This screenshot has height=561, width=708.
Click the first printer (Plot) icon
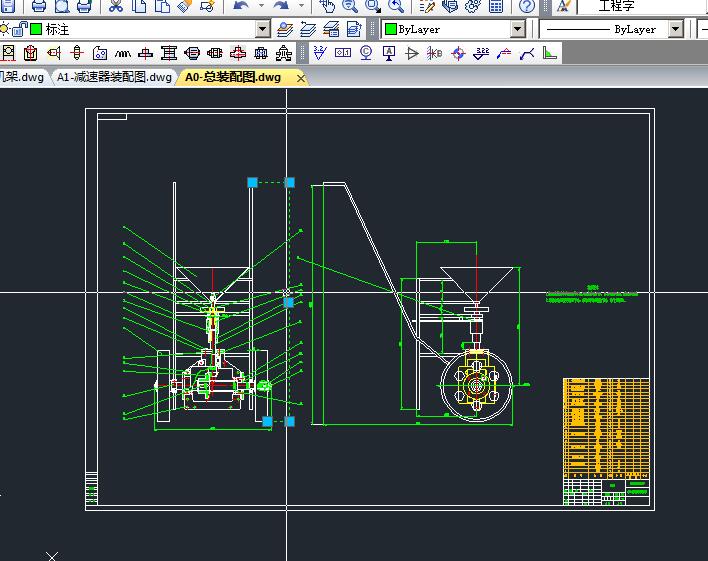(39, 5)
